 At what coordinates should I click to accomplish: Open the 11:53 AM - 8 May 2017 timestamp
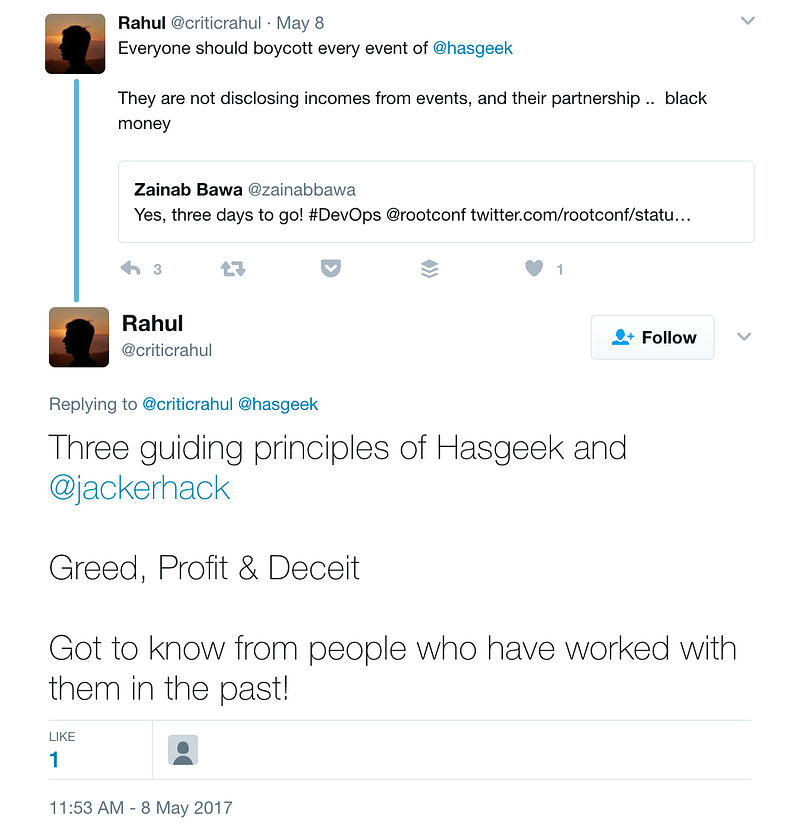coord(140,808)
